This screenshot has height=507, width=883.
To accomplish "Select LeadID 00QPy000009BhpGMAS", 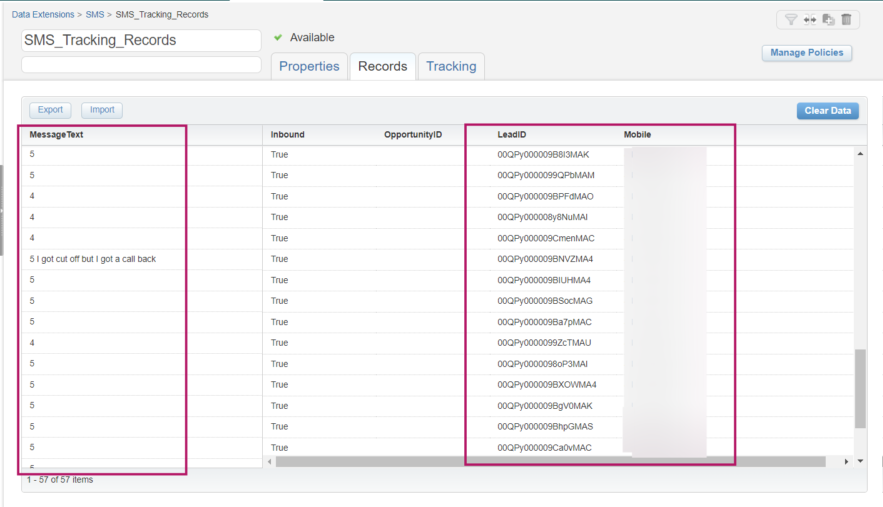I will click(545, 426).
